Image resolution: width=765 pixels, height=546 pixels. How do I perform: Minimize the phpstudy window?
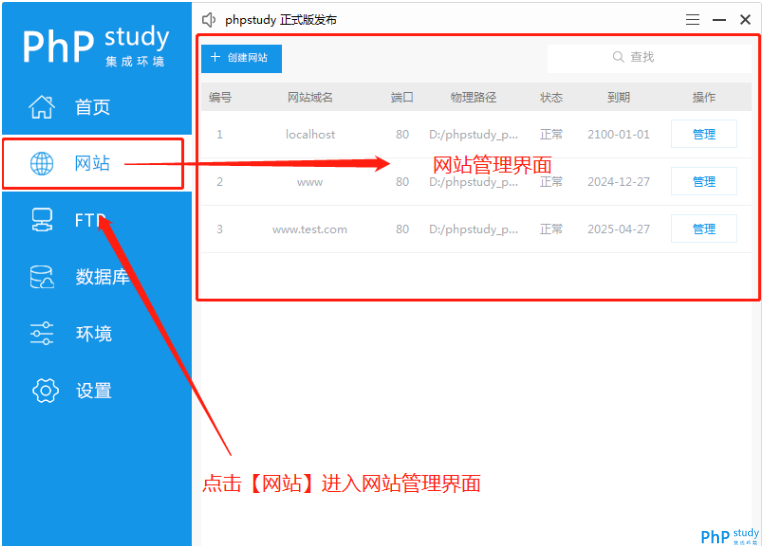pyautogui.click(x=719, y=20)
